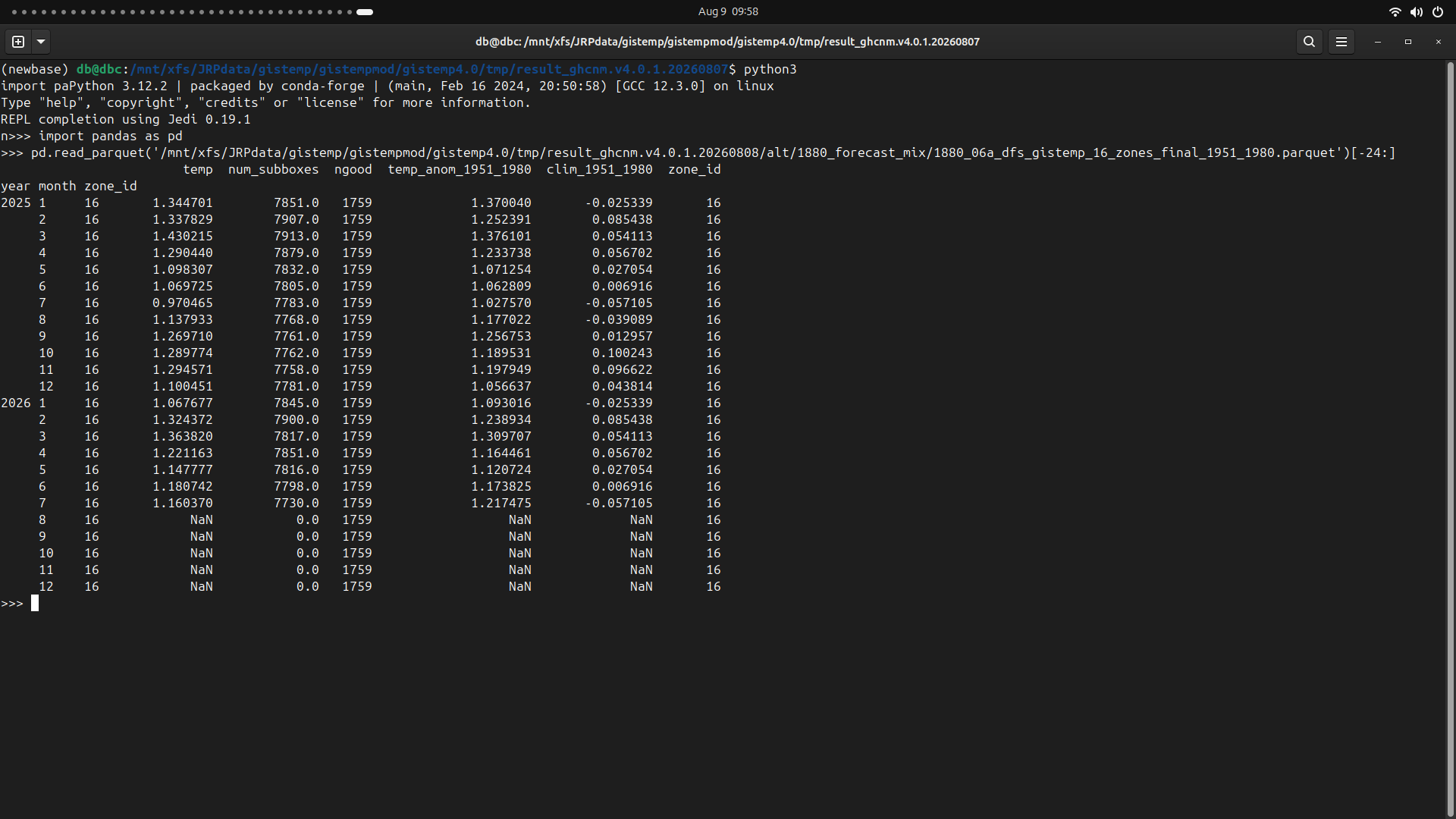Click 'REPL completion using Jedi 0.19.1' text
Image resolution: width=1456 pixels, height=819 pixels.
coord(126,119)
